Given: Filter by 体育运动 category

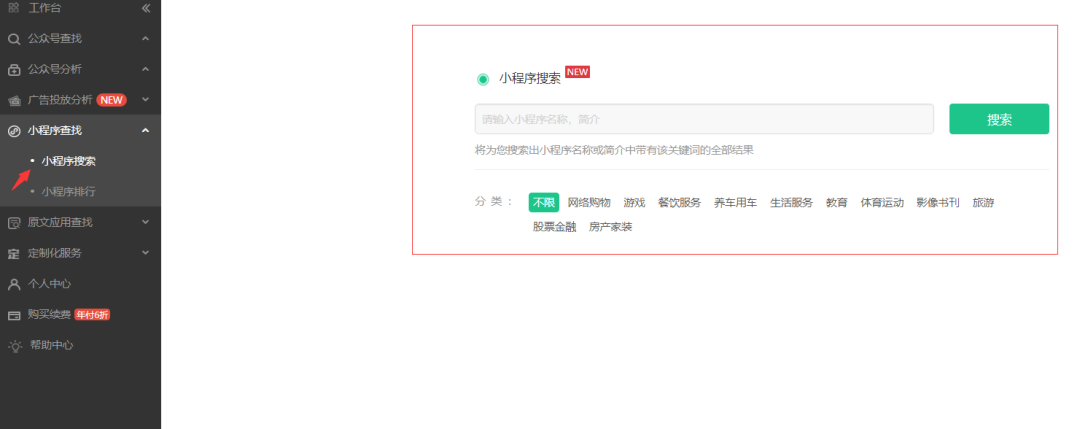Looking at the screenshot, I should (882, 202).
